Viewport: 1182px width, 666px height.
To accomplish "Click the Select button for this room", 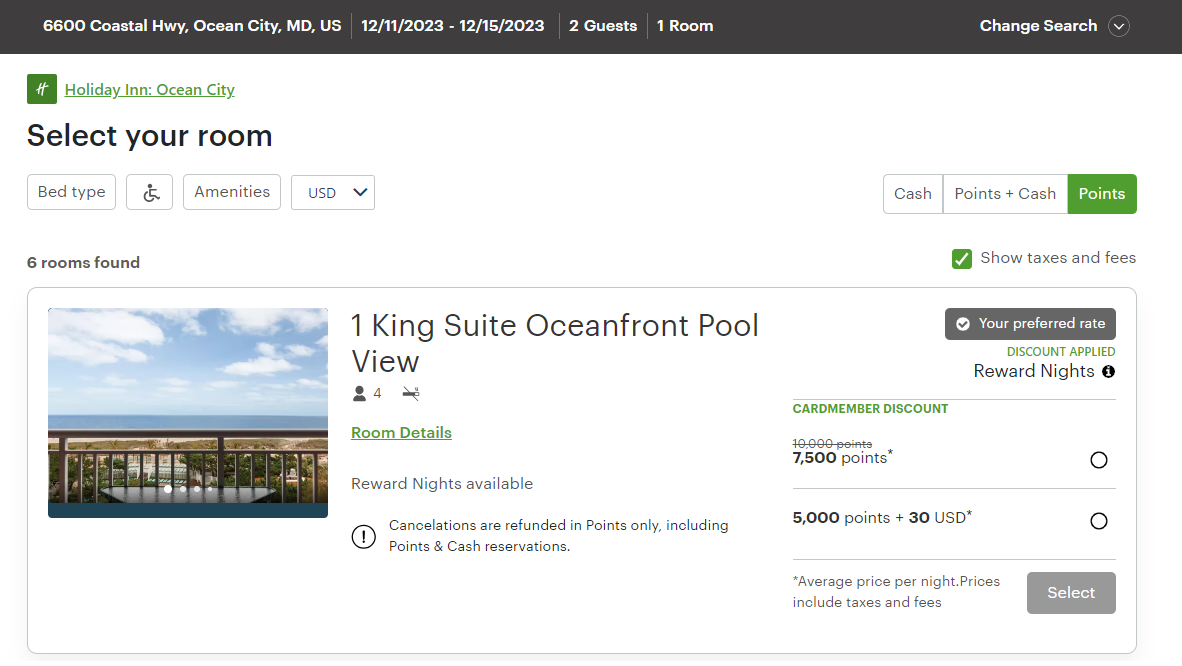I will point(1071,592).
